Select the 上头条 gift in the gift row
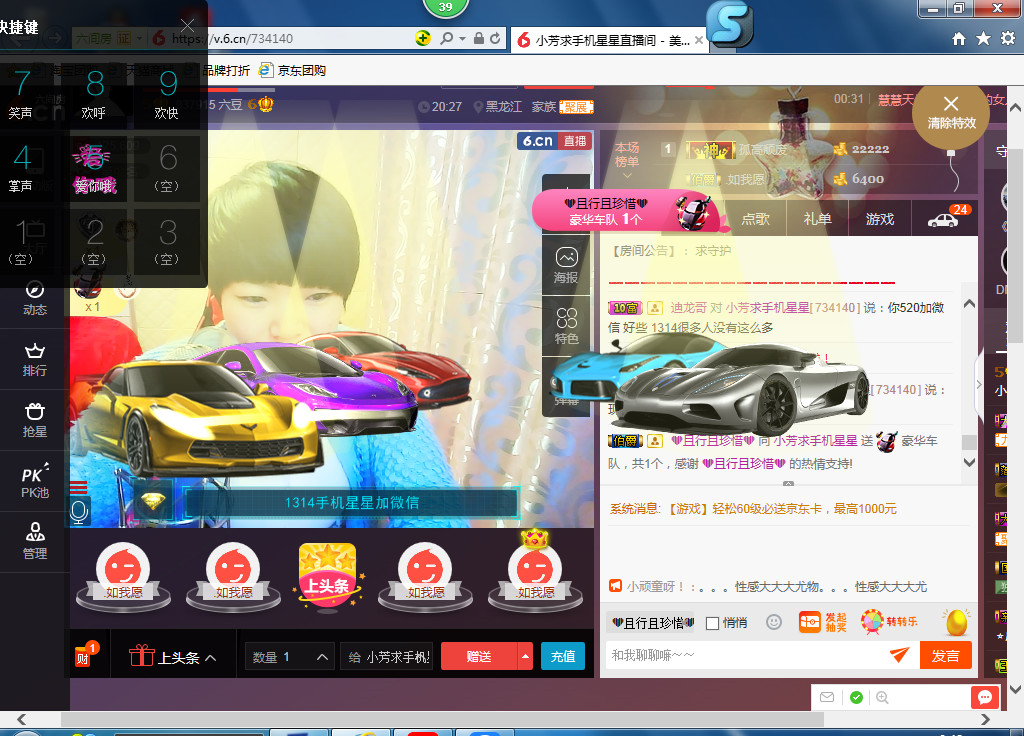The height and width of the screenshot is (736, 1024). point(327,575)
